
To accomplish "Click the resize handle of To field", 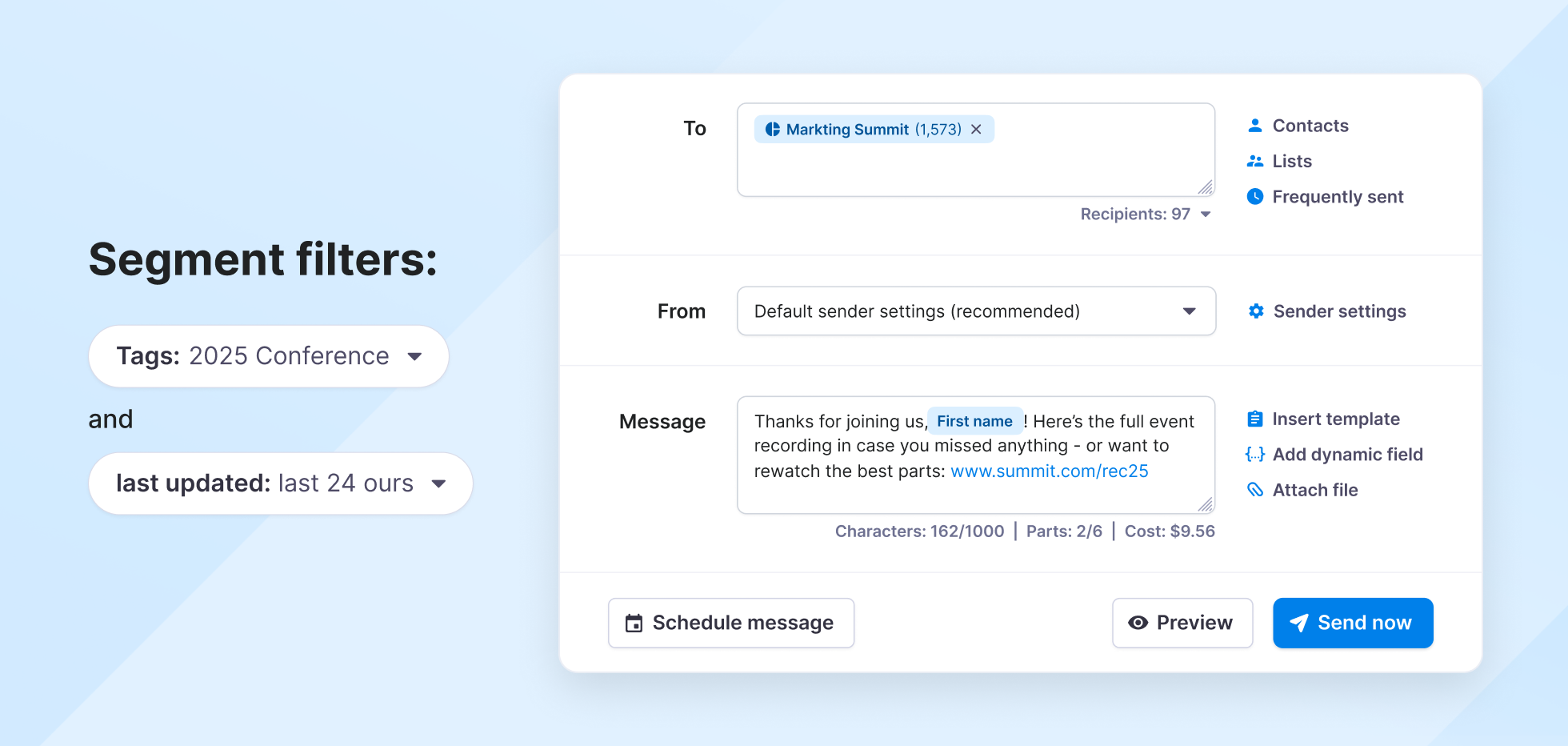I will coord(1206,187).
